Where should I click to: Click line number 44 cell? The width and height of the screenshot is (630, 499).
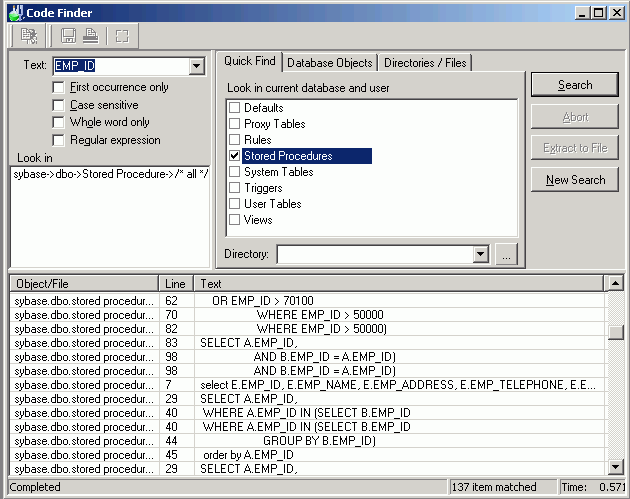(x=176, y=441)
